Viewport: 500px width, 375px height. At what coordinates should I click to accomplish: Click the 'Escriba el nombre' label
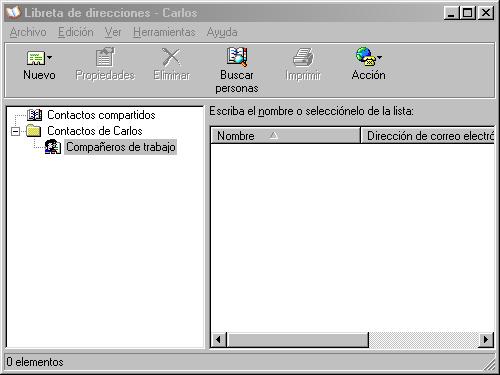pos(311,111)
